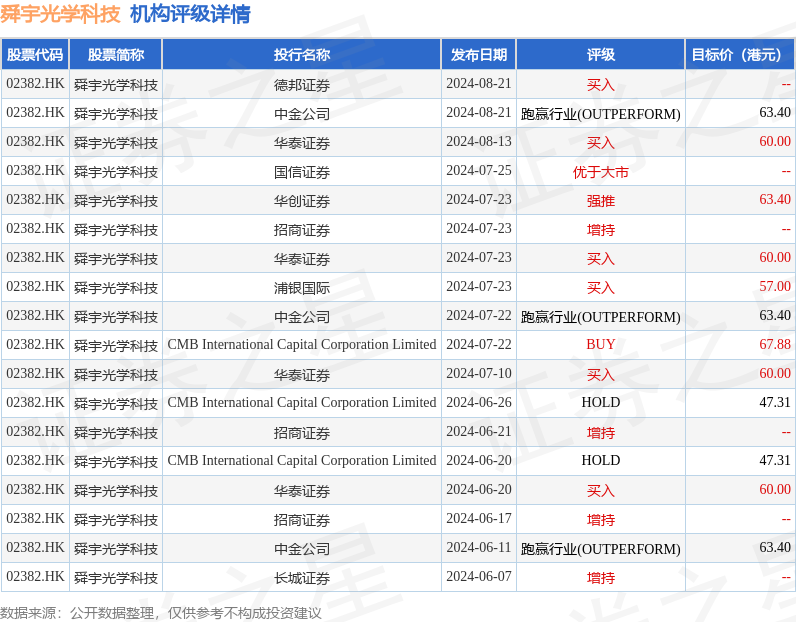Click 买入 rating in the 浦银国际 row

(x=601, y=288)
